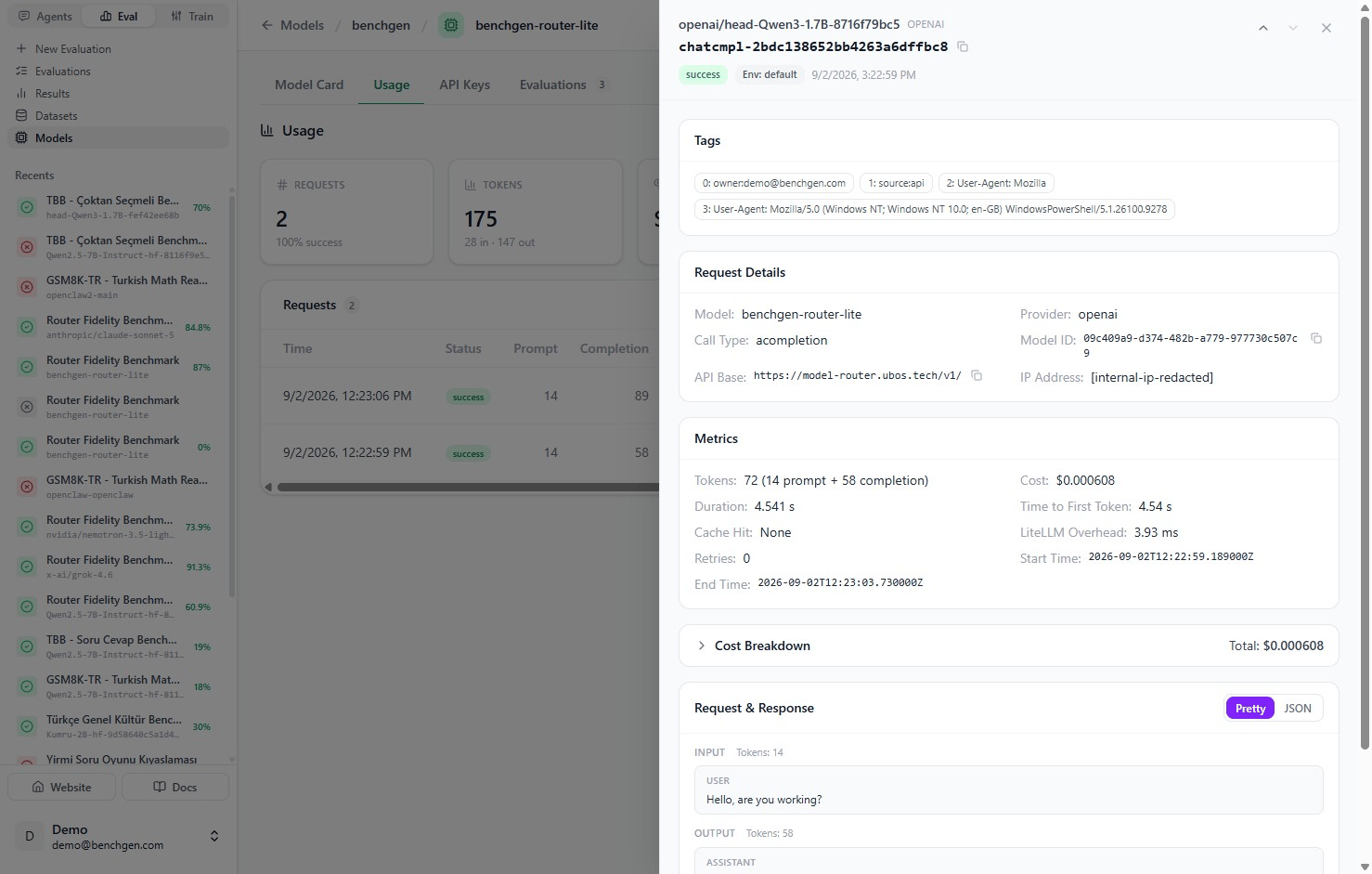Screen dimensions: 1372x874
Task: Click the D avatar for Demo
Action: click(30, 836)
